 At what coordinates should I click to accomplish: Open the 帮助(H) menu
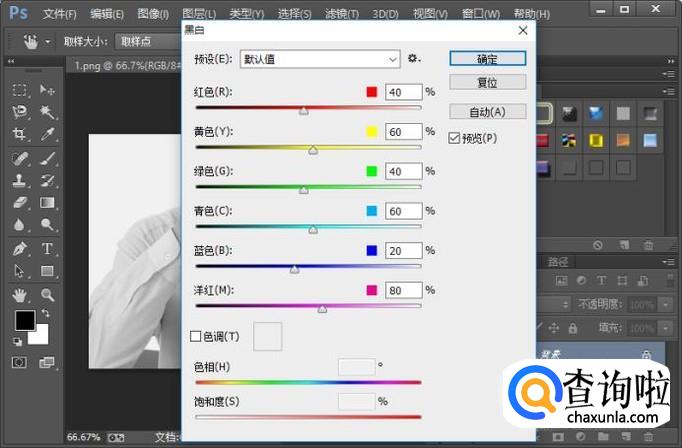tap(532, 14)
